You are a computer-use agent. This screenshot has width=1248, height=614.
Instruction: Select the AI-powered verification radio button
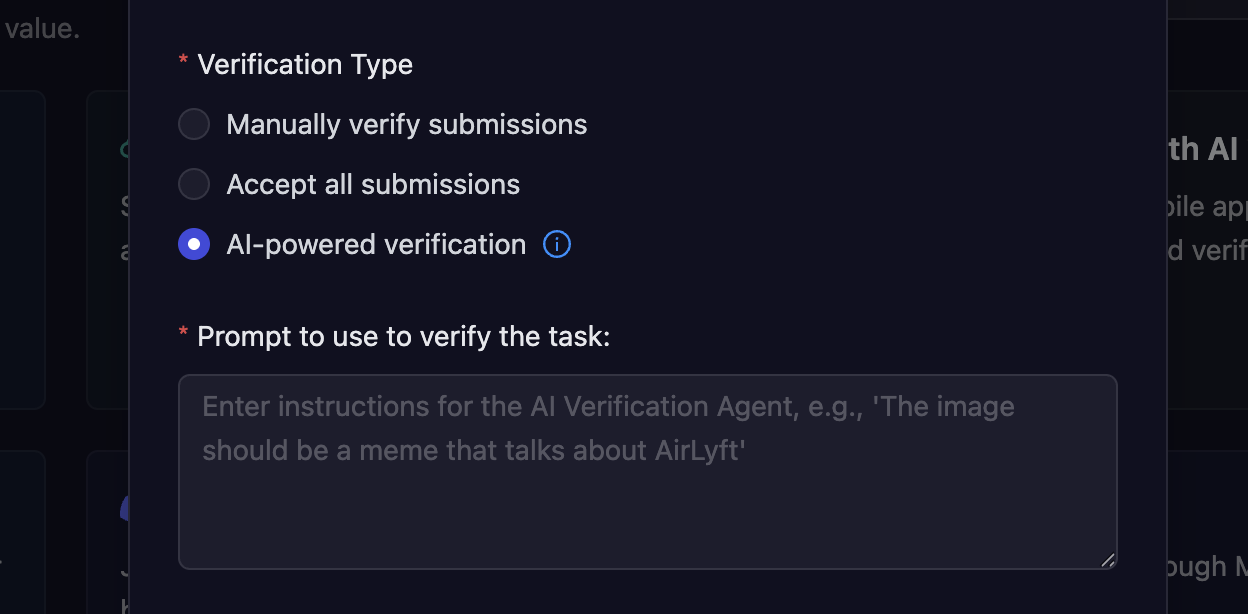[x=194, y=244]
